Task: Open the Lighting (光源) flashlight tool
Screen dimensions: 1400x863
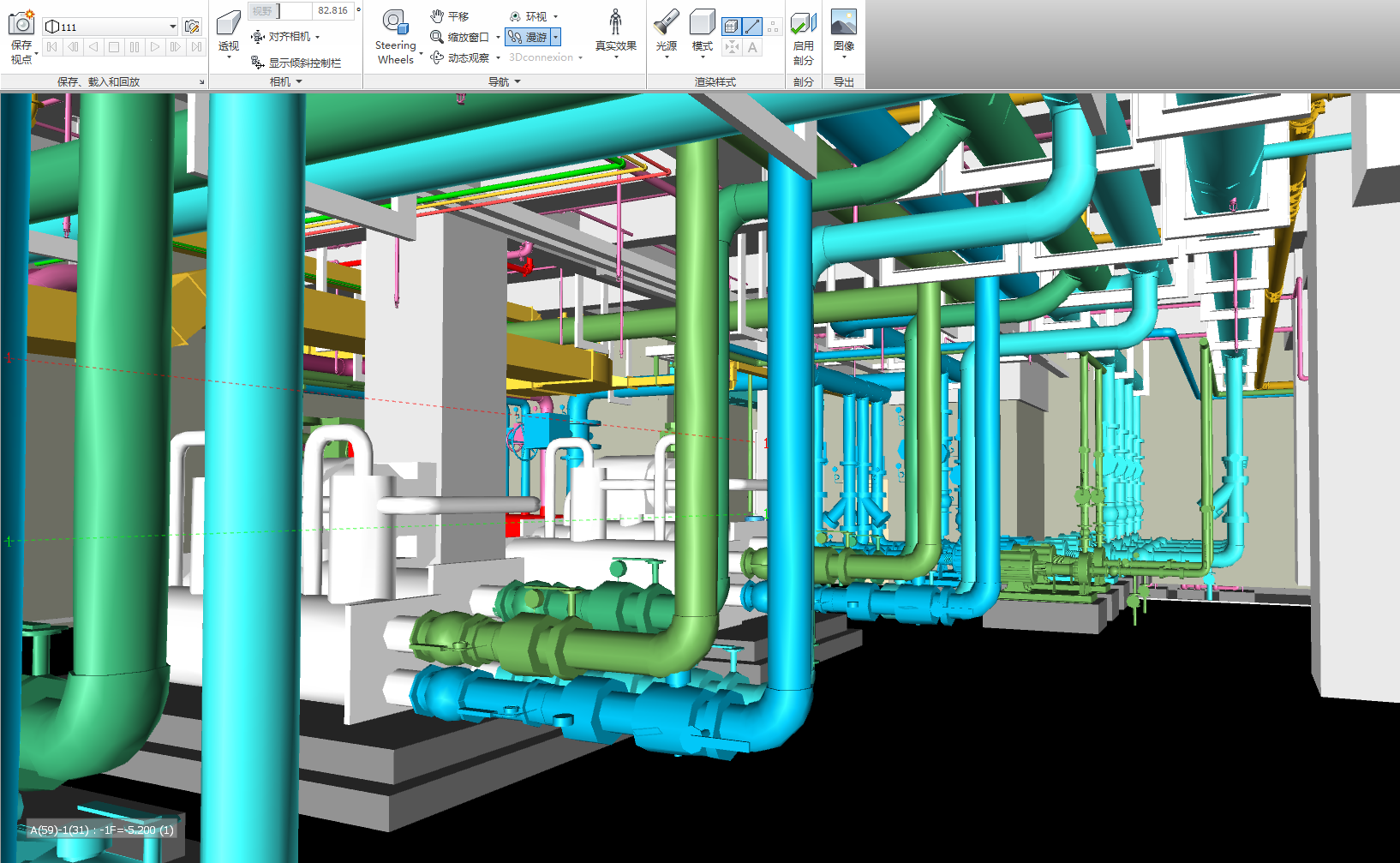Action: [x=666, y=23]
